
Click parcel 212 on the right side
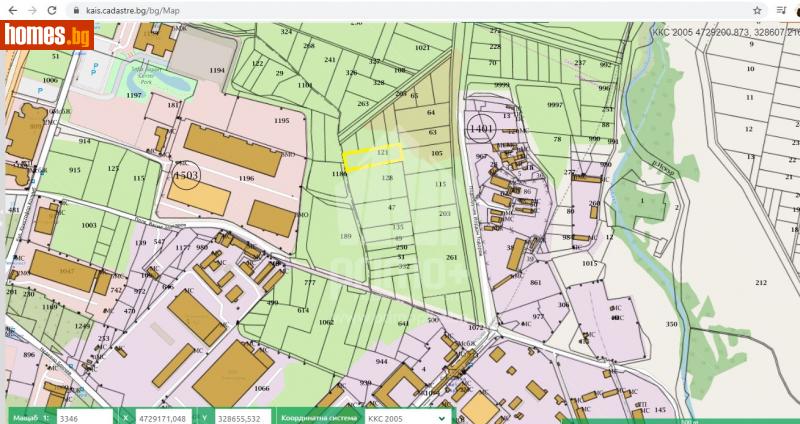(x=761, y=283)
